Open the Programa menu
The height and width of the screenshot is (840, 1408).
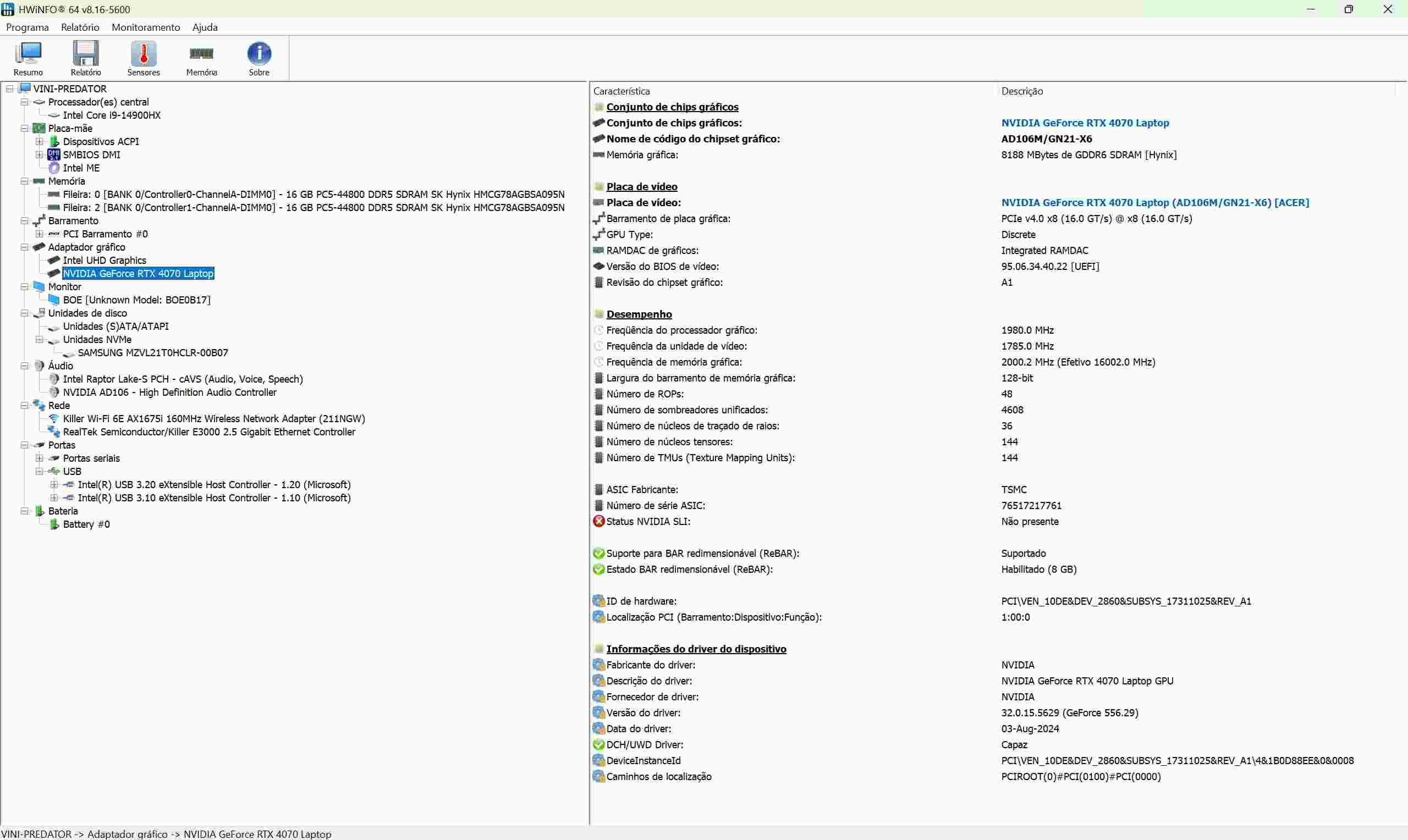point(27,26)
